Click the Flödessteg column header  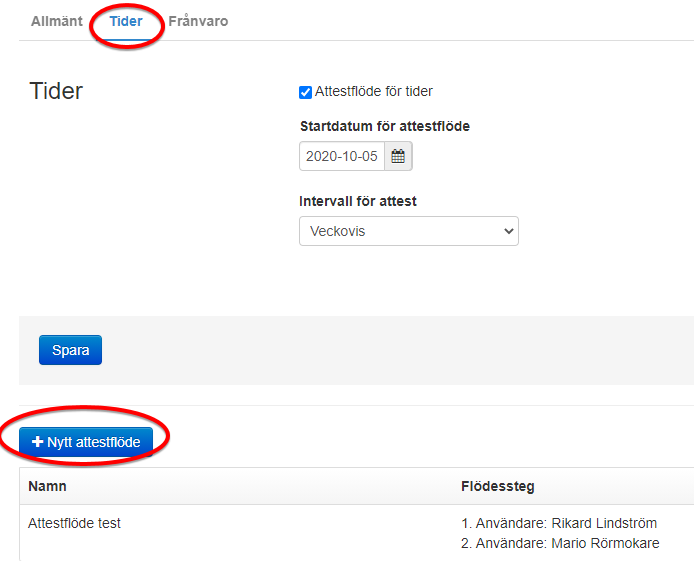point(497,487)
